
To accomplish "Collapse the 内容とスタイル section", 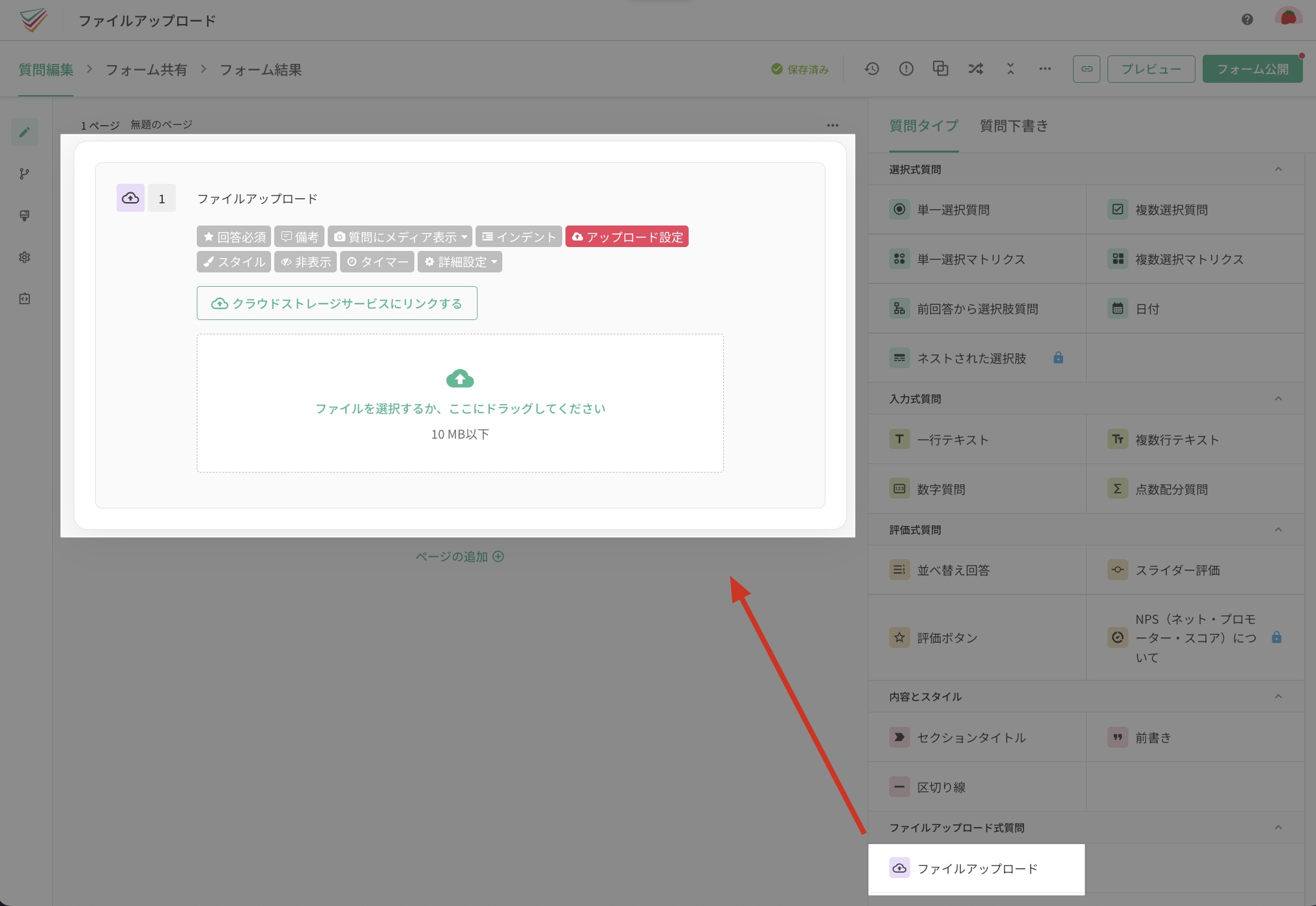I will [x=1278, y=697].
